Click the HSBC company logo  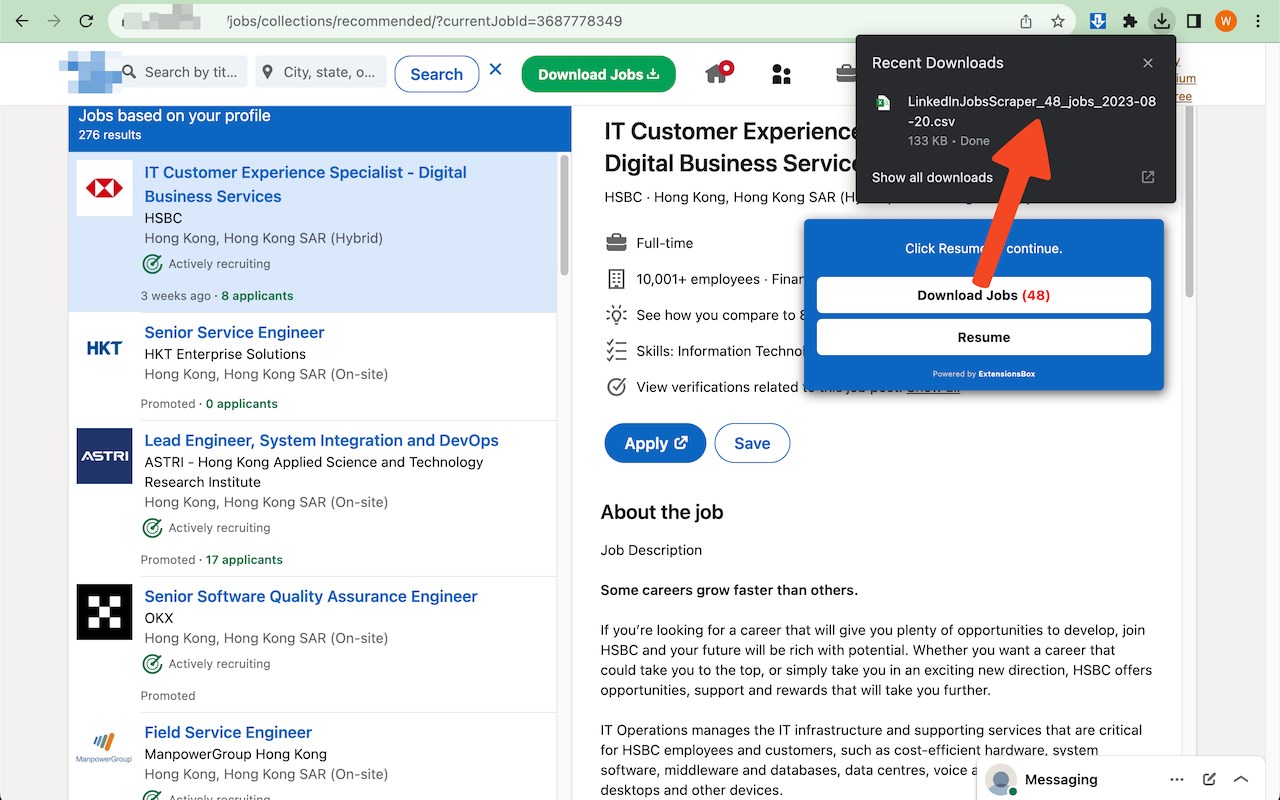pyautogui.click(x=104, y=188)
